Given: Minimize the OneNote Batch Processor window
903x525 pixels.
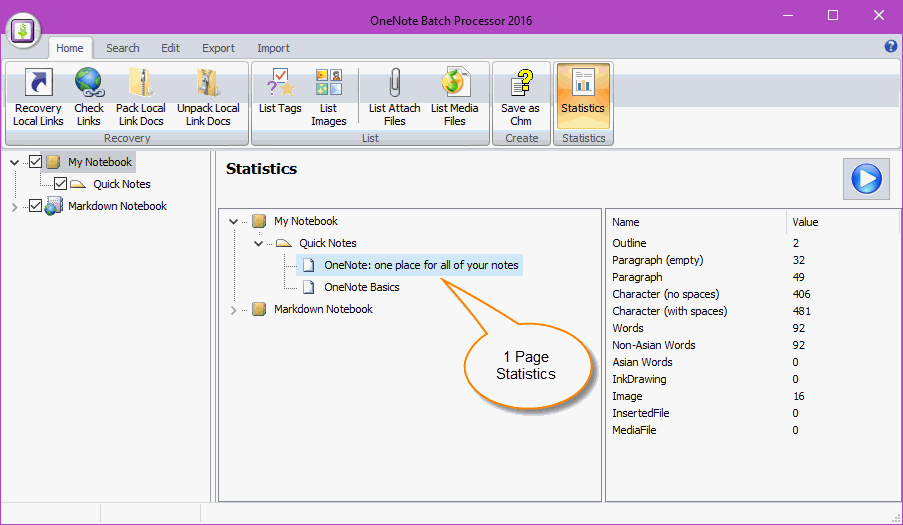Looking at the screenshot, I should click(788, 15).
